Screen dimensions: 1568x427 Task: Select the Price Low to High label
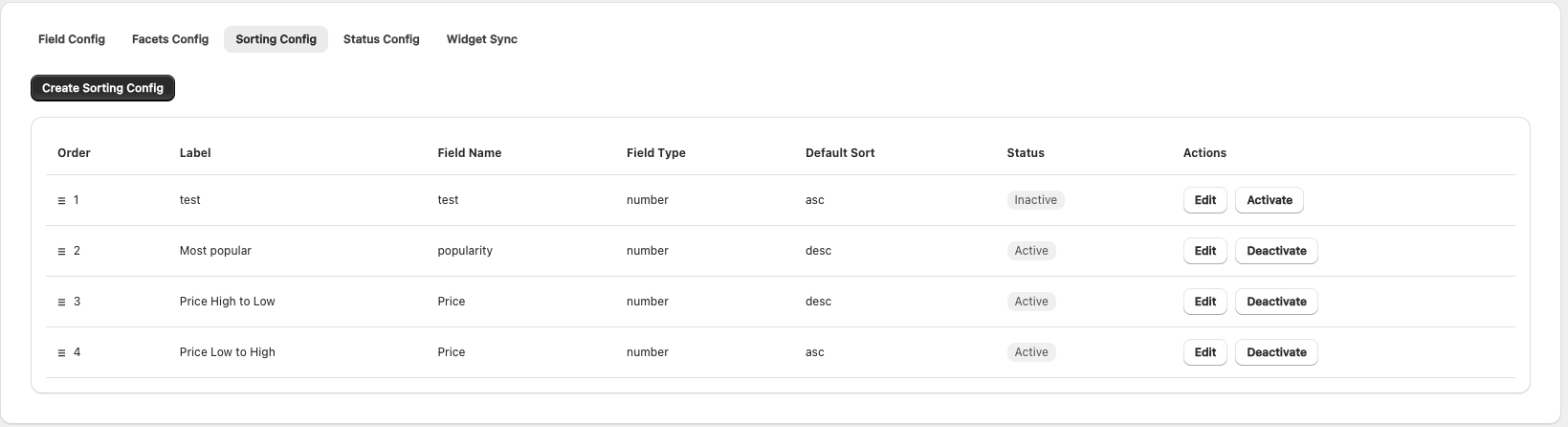(x=228, y=352)
